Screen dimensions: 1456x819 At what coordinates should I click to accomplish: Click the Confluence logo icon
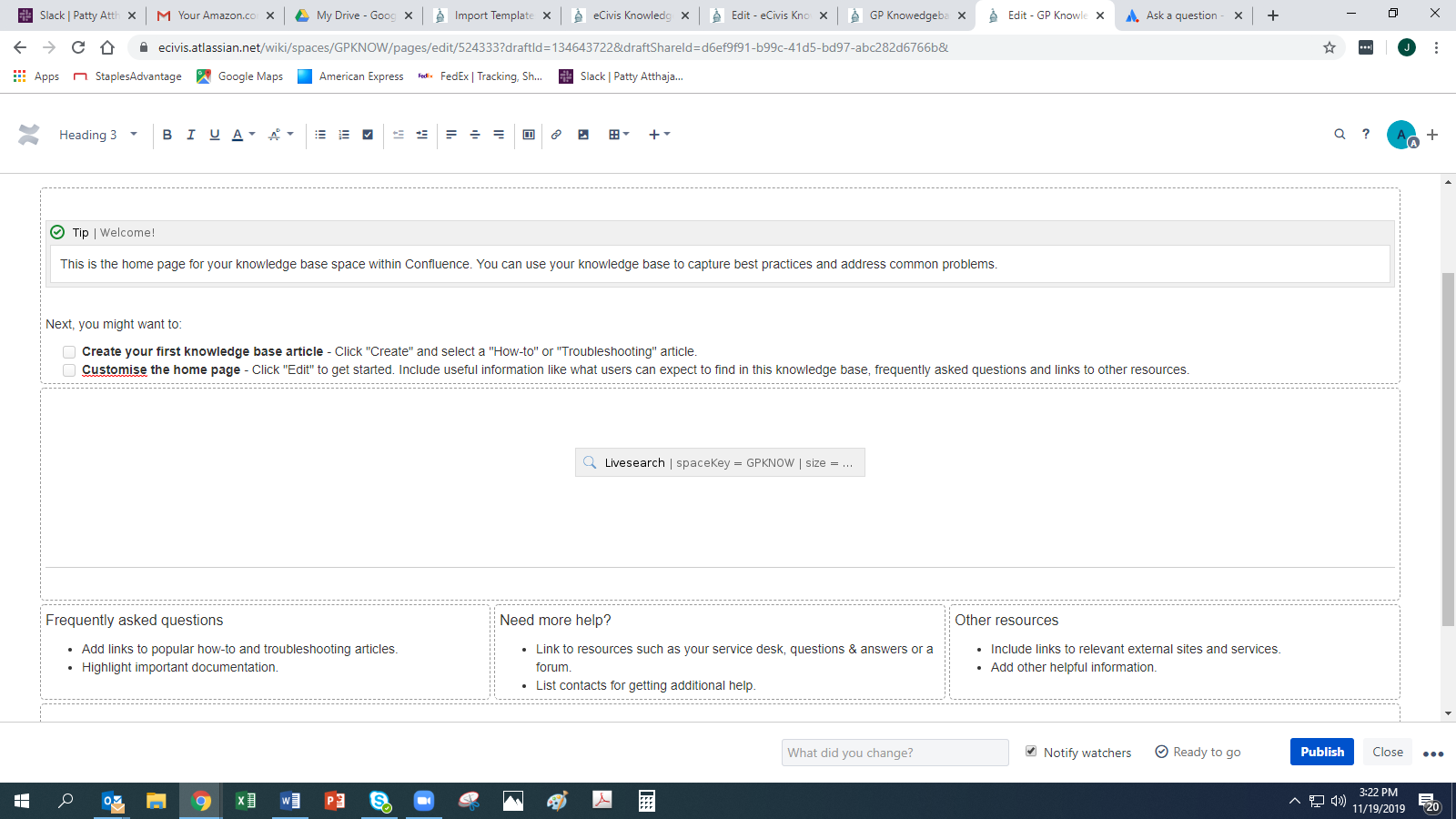(x=29, y=135)
